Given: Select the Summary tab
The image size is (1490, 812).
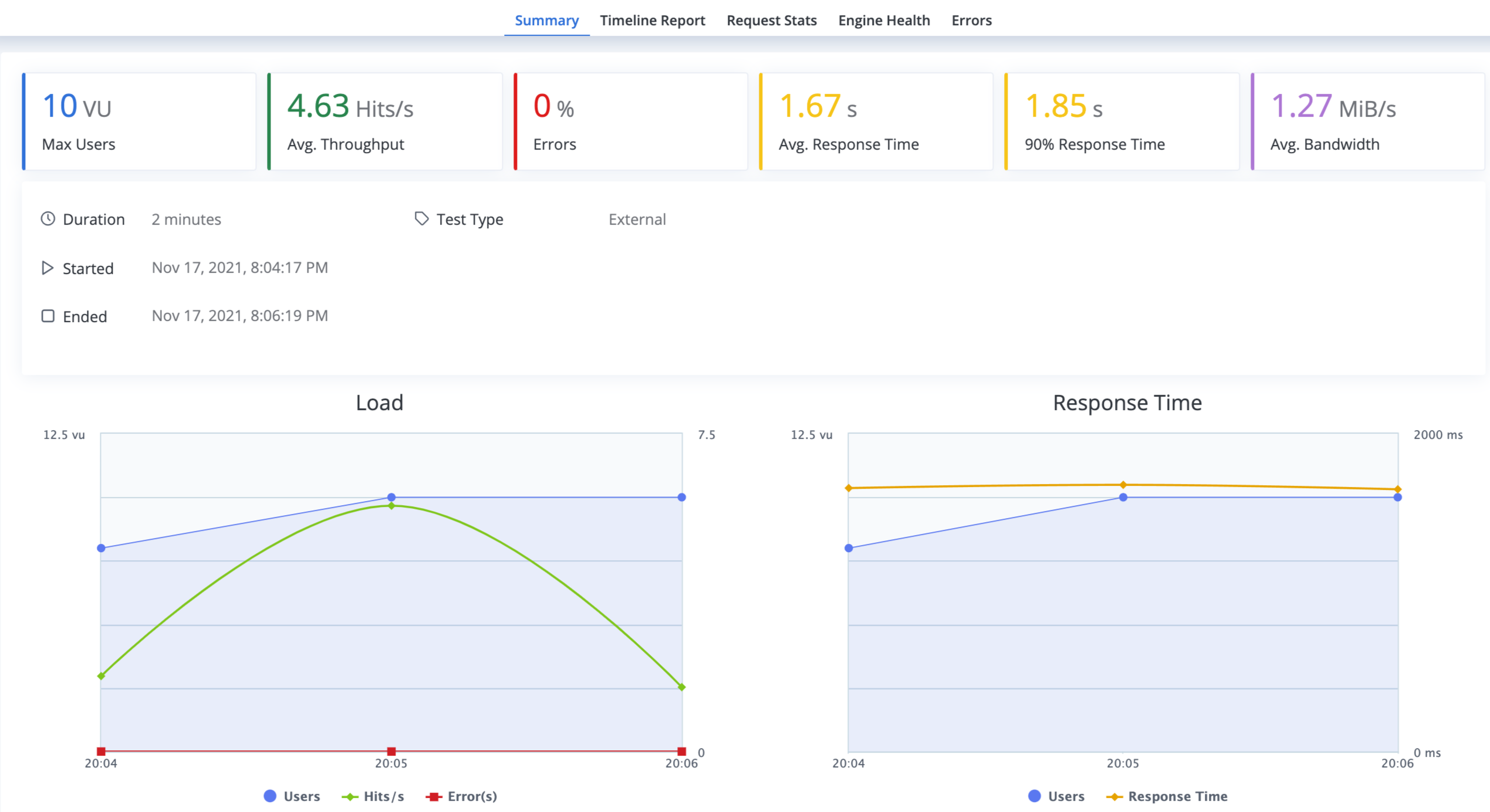Looking at the screenshot, I should click(x=546, y=21).
